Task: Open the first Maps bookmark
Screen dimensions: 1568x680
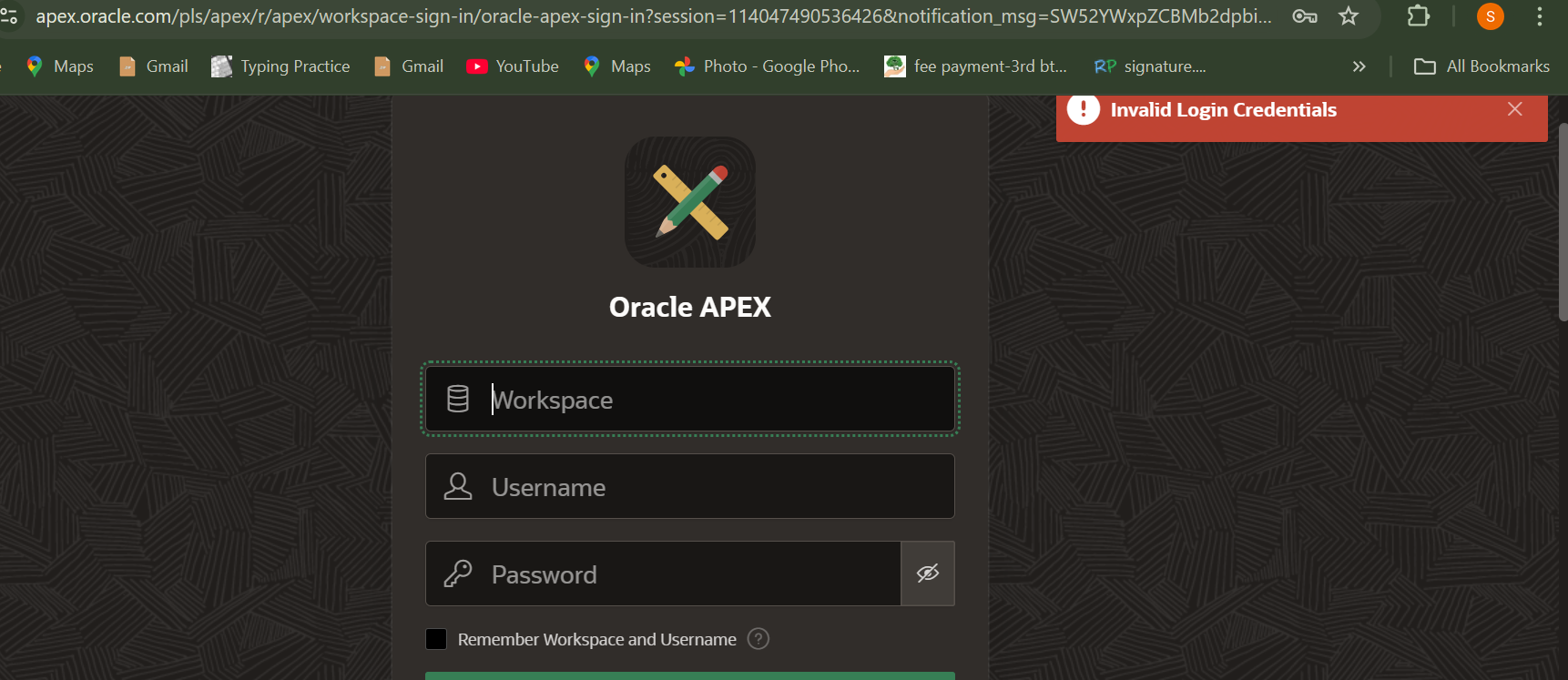Action: coord(60,66)
